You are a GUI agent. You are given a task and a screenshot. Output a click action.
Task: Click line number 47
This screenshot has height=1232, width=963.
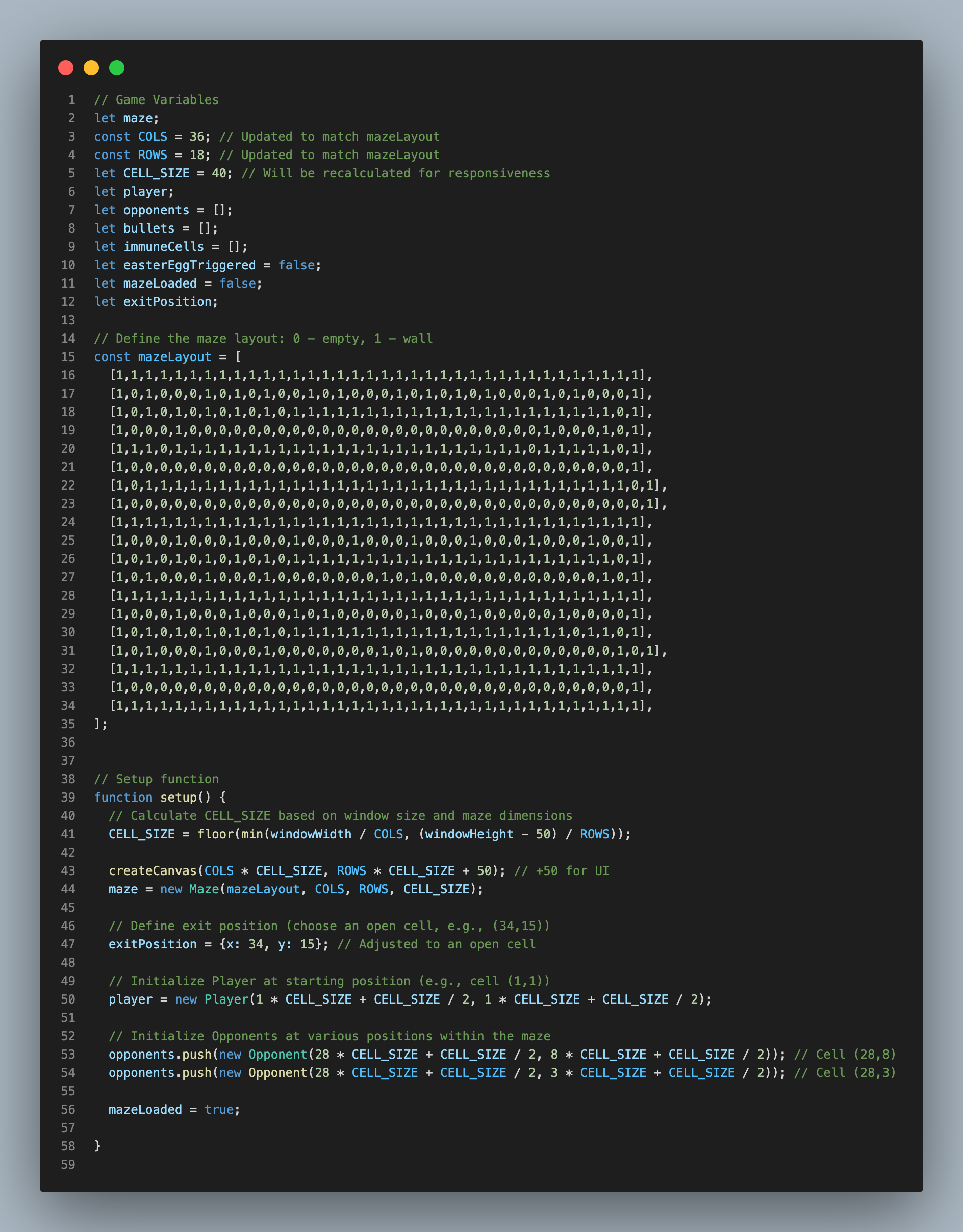(x=68, y=944)
